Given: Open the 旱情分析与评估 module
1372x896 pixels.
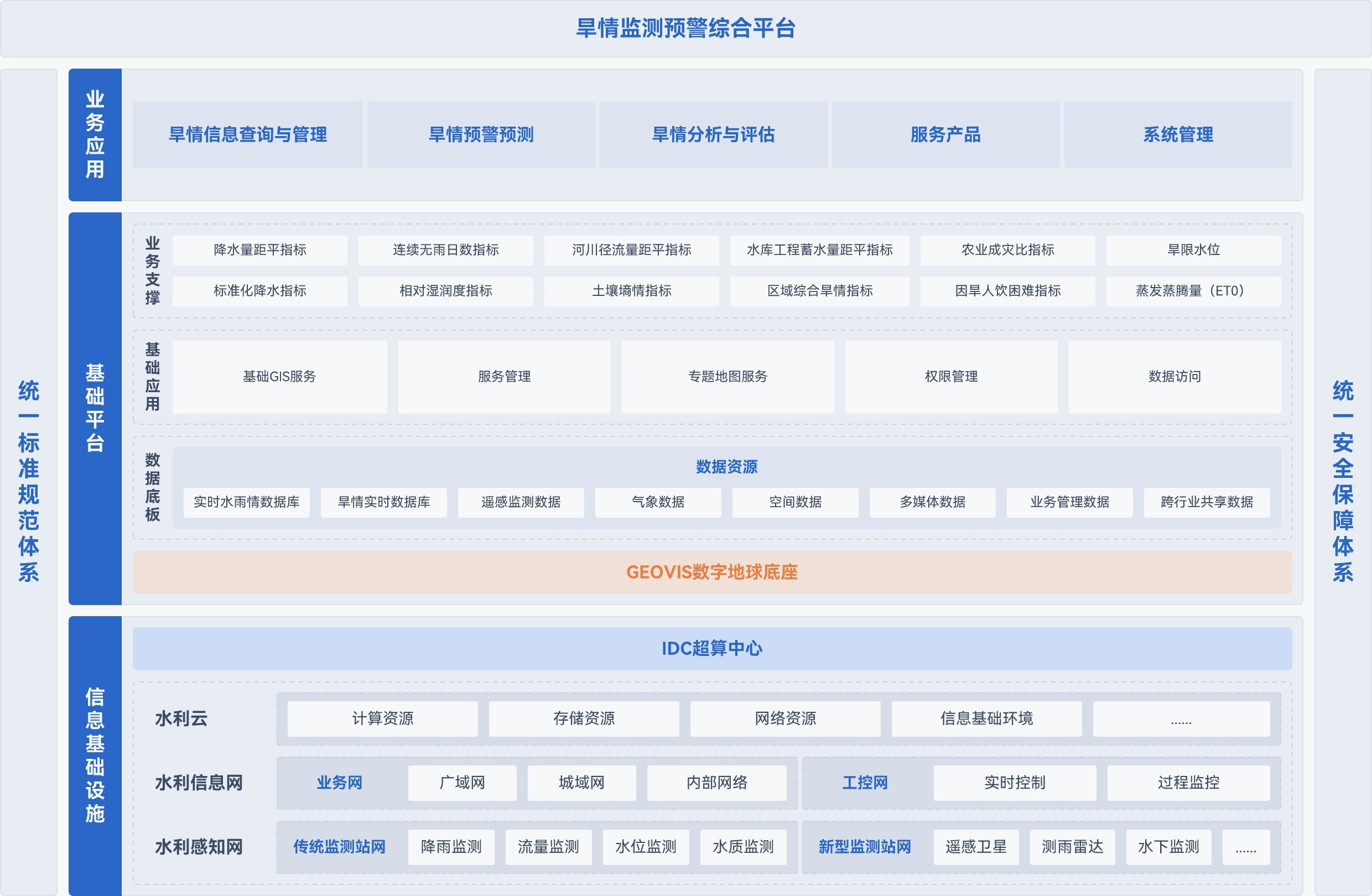Looking at the screenshot, I should (x=713, y=135).
